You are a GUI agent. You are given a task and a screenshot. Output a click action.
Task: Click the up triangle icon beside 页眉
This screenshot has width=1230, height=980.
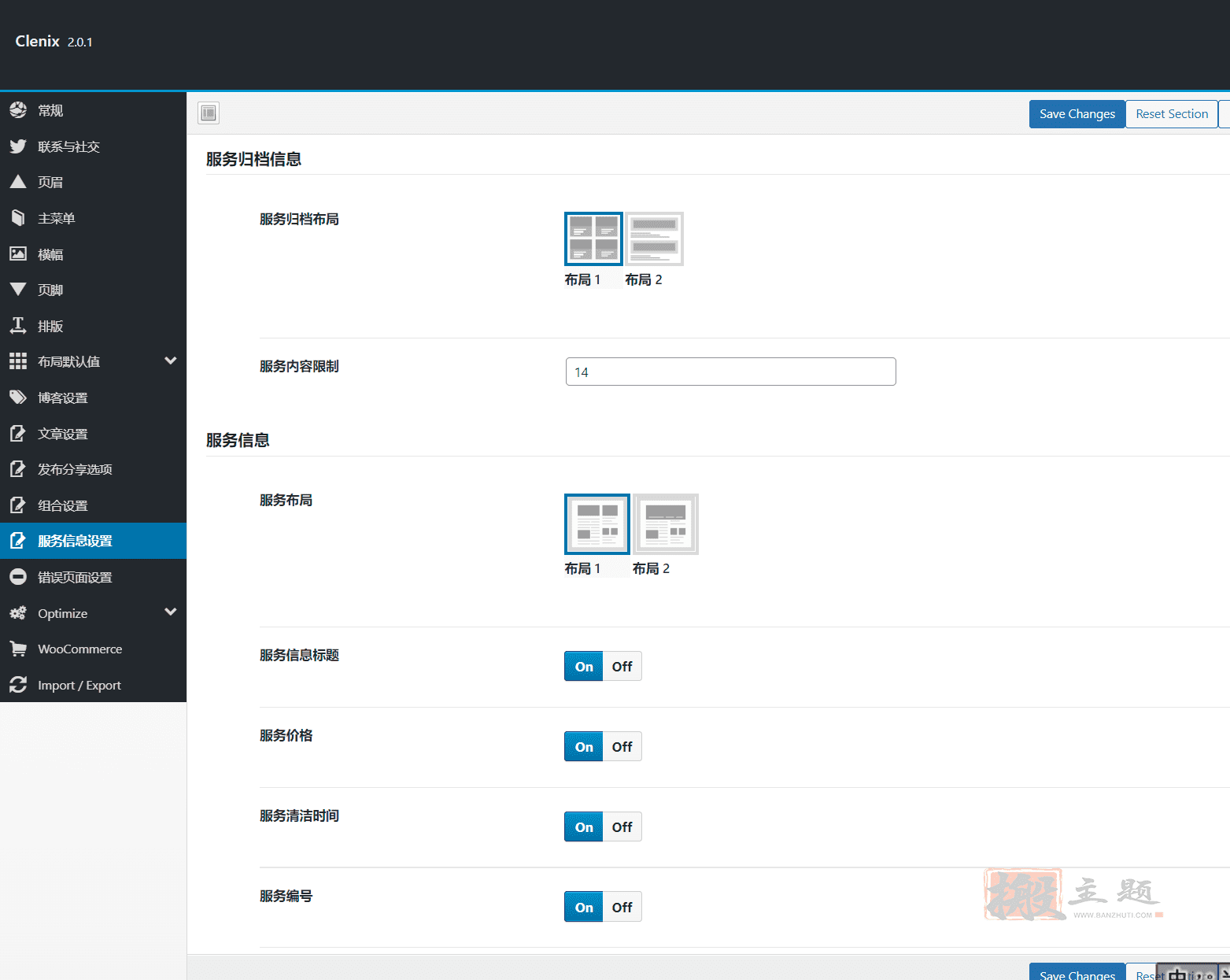click(x=18, y=182)
